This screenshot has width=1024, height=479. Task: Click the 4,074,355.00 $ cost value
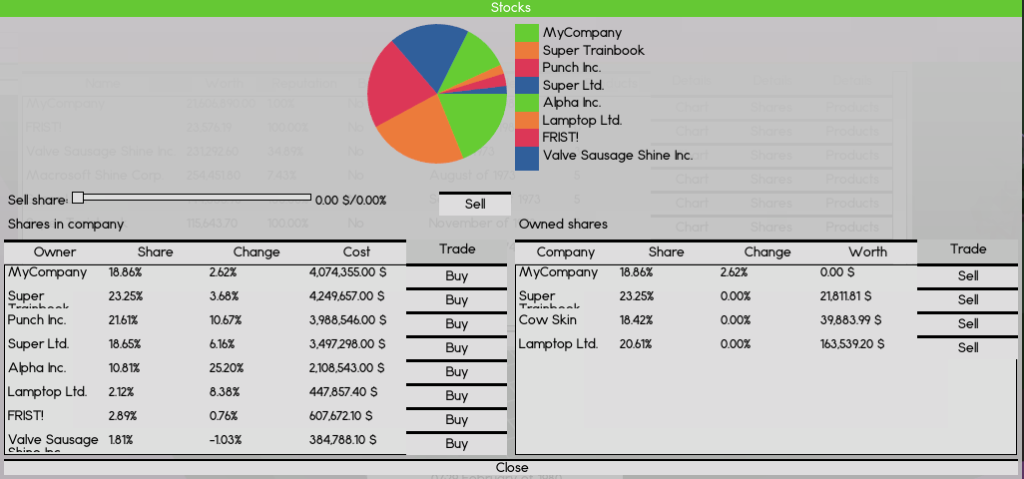347,273
